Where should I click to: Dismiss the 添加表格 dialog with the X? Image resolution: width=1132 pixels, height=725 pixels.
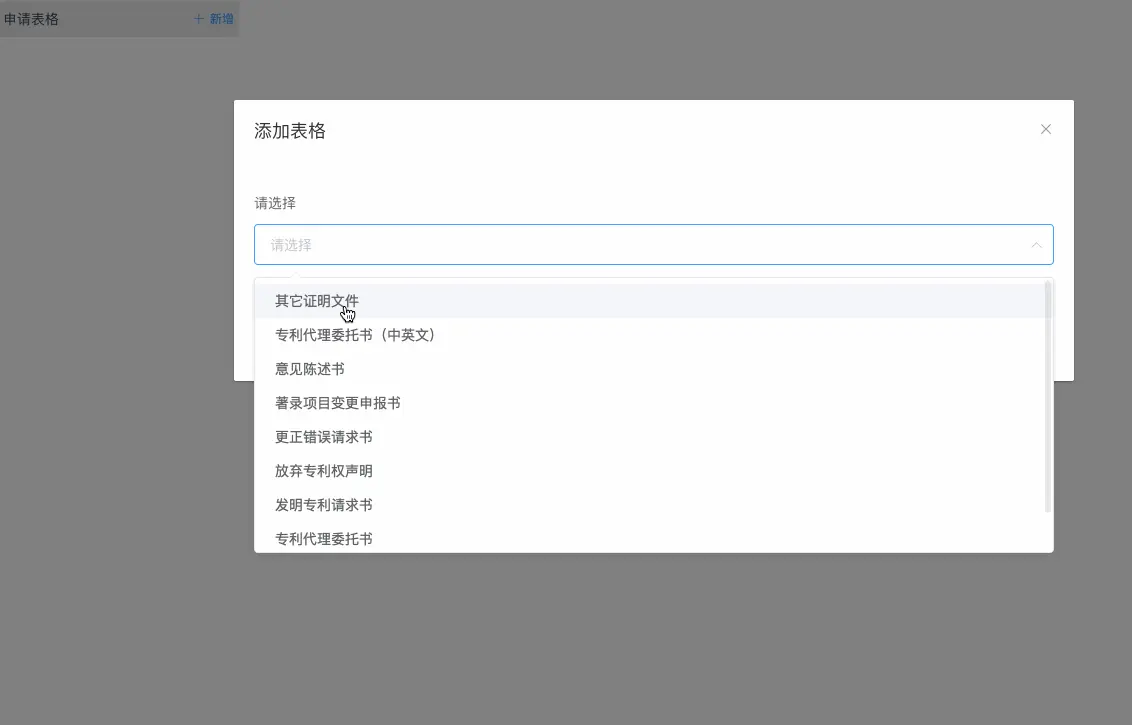click(x=1045, y=129)
